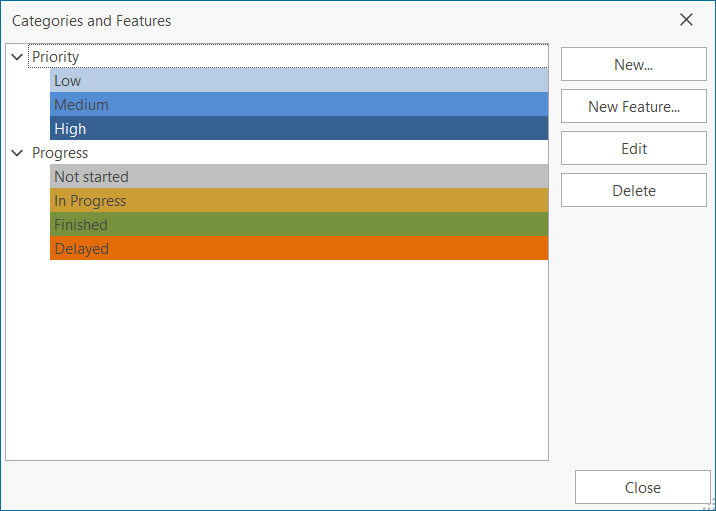Viewport: 716px width, 511px height.
Task: Select the Progress category label
Action: 60,153
